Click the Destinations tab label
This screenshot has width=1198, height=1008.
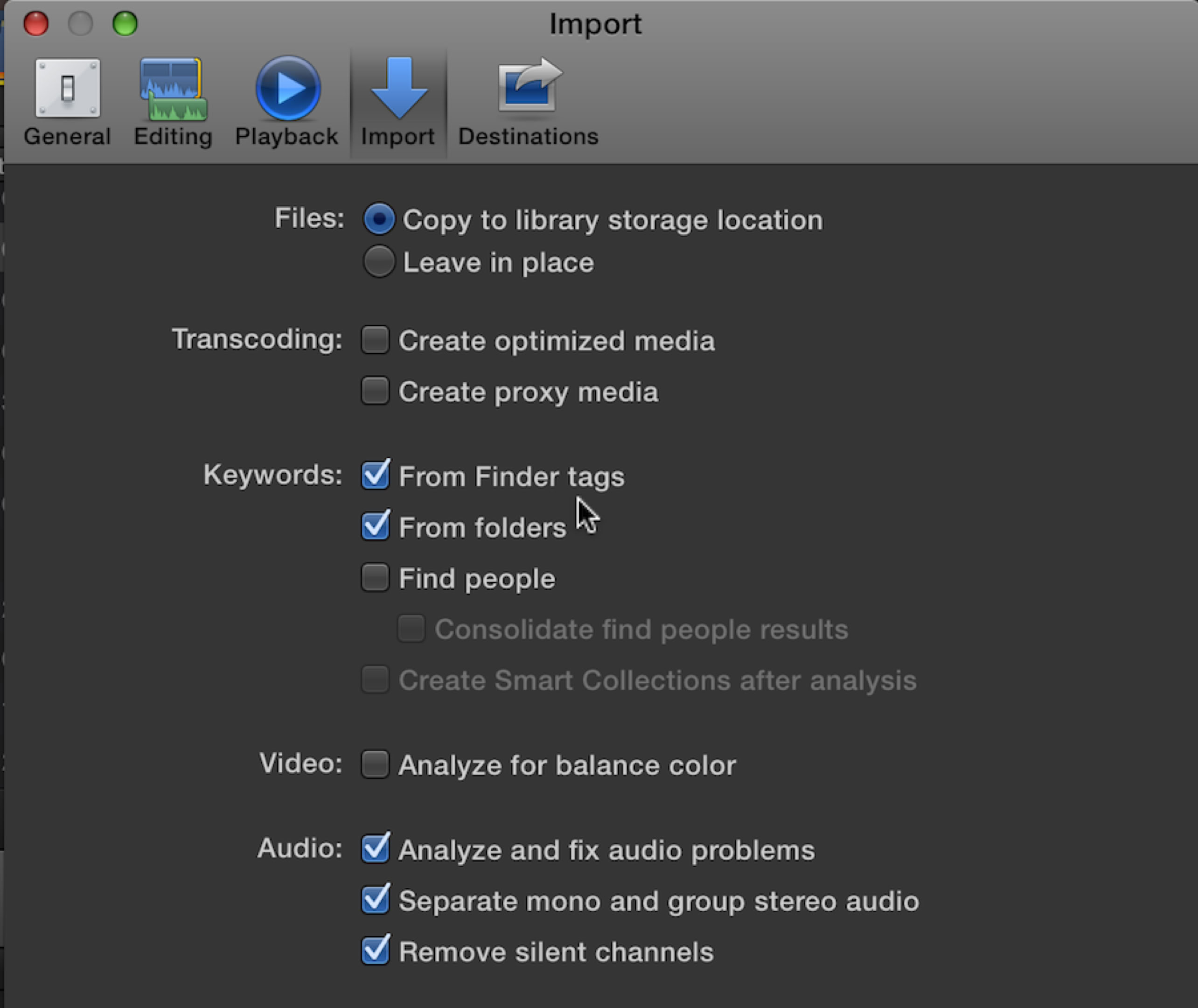[529, 137]
